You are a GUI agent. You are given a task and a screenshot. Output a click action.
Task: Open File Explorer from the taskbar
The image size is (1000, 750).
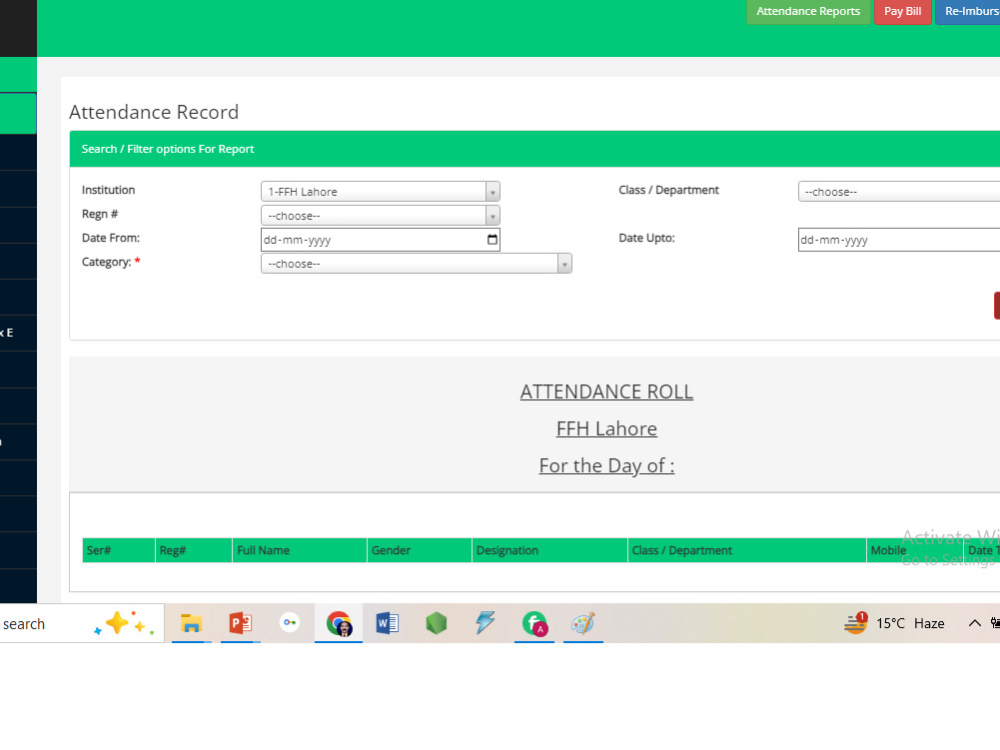(191, 623)
